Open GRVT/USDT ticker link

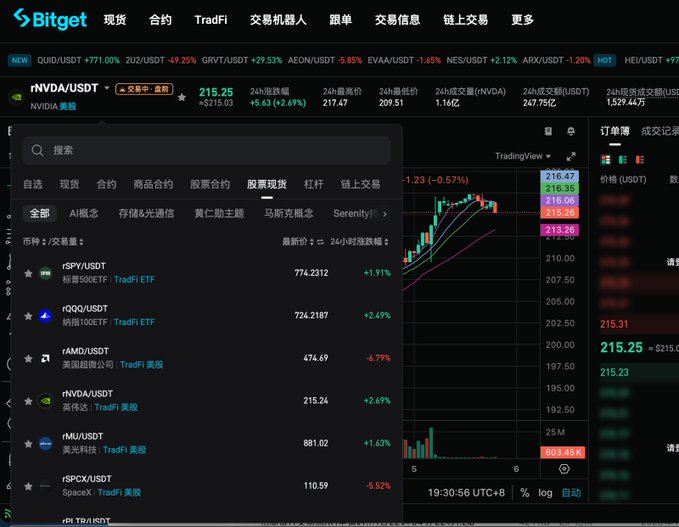(242, 60)
